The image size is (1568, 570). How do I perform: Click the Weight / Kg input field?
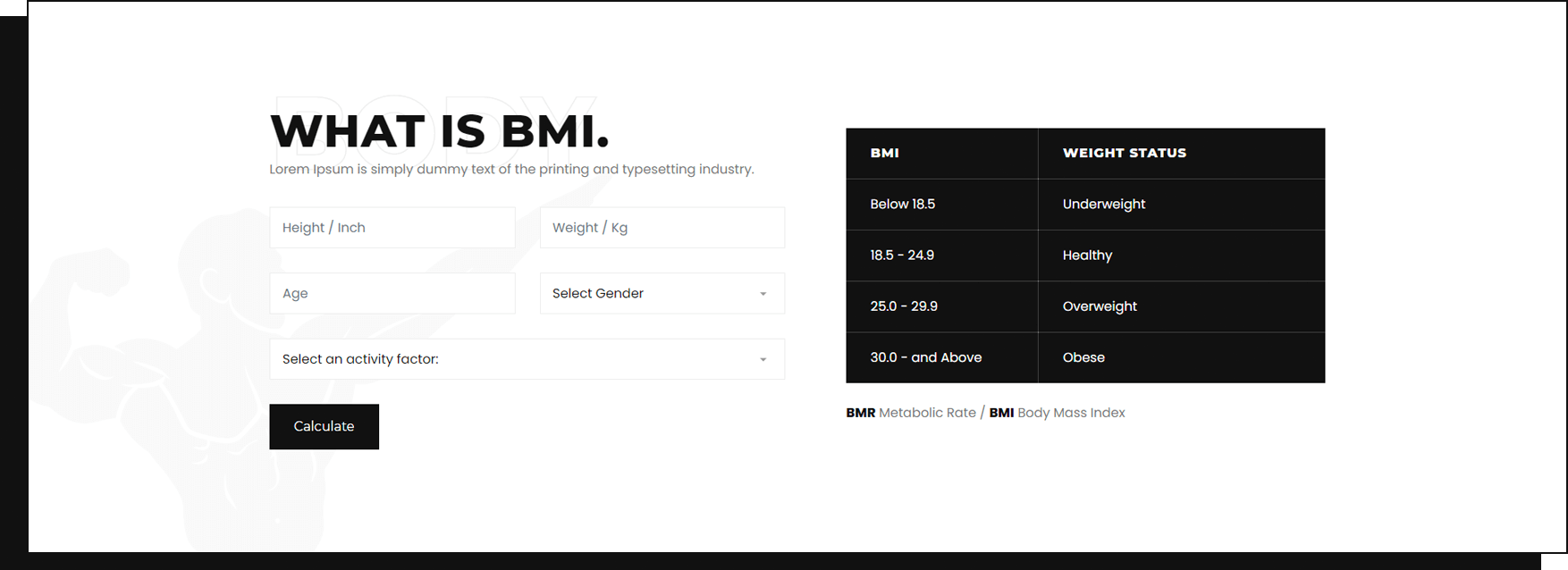tap(662, 228)
